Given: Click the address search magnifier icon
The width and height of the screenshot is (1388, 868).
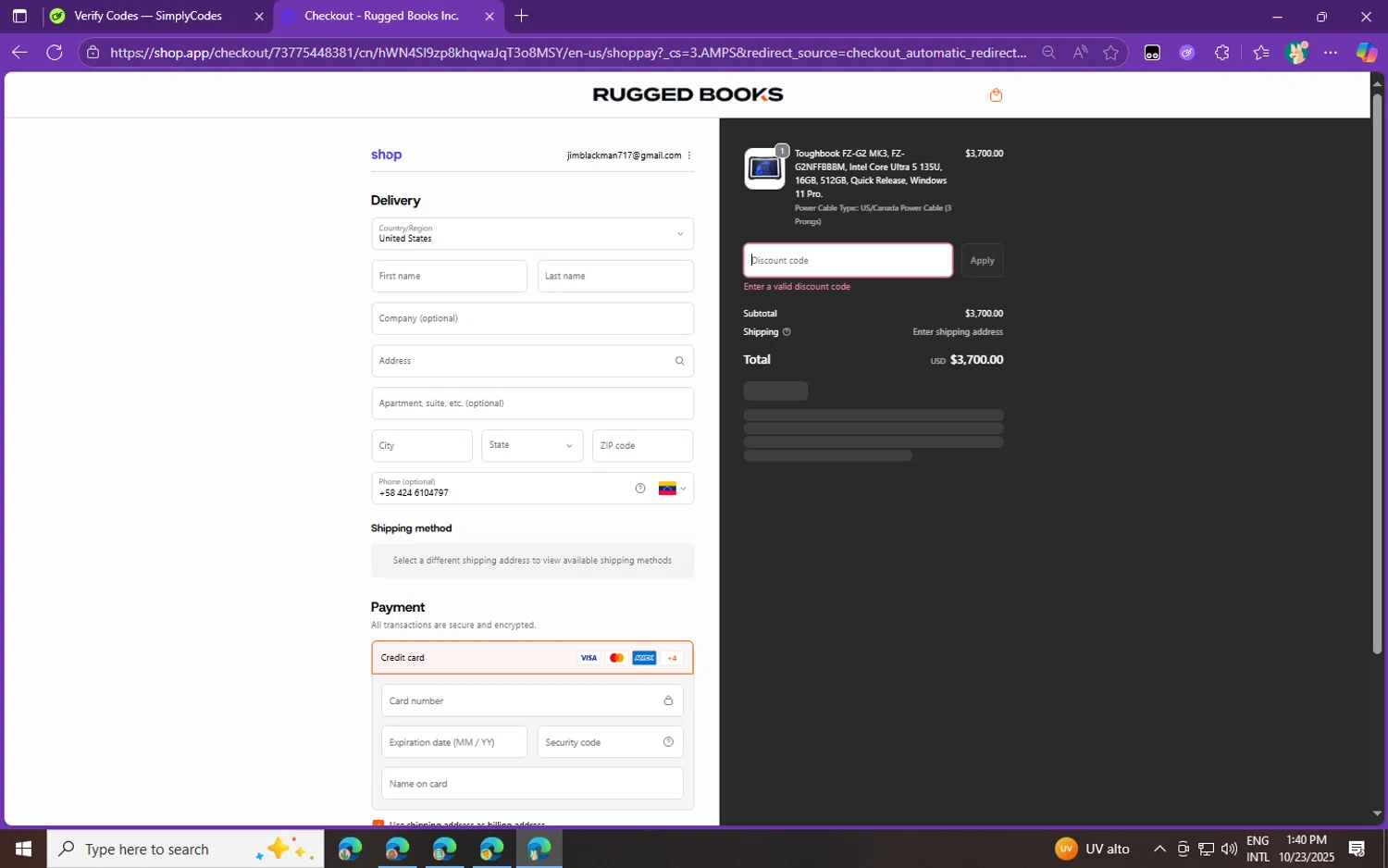Looking at the screenshot, I should (679, 361).
